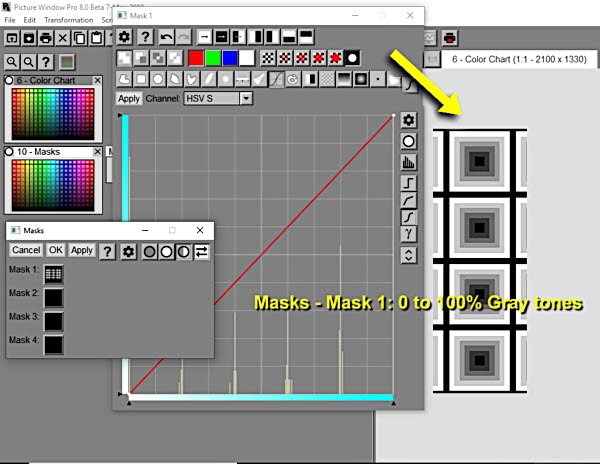Open the Transformation menu
Screen dimensions: 600x464
click(x=68, y=19)
